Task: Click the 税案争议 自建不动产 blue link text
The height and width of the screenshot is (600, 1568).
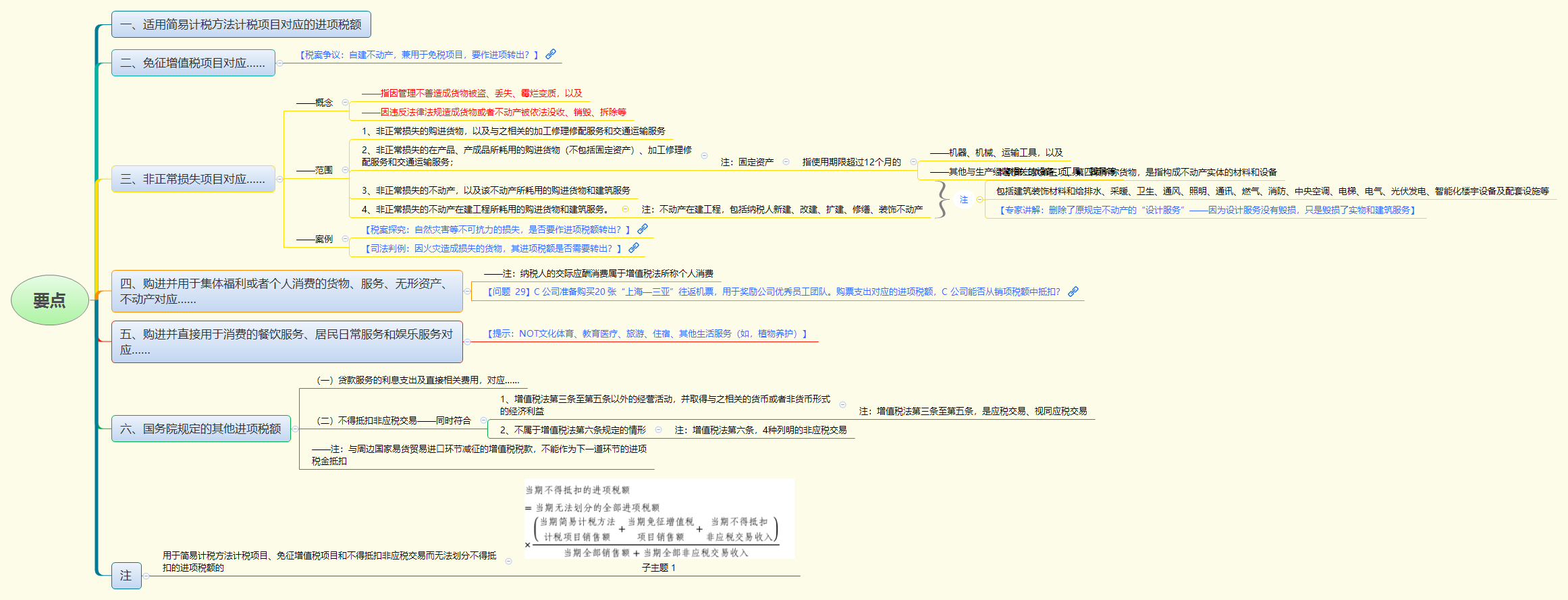Action: pos(418,55)
